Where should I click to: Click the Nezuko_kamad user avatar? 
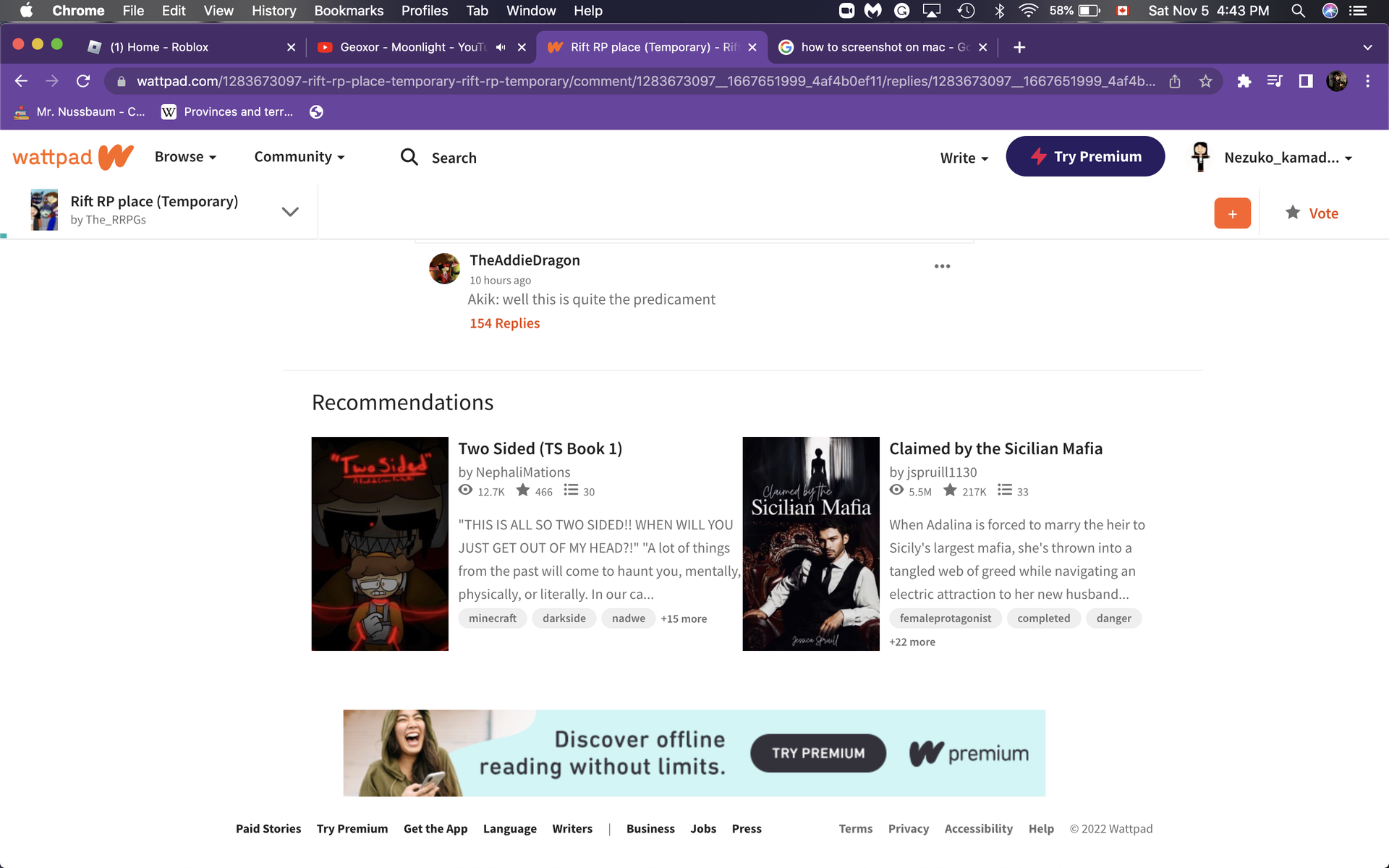tap(1200, 157)
